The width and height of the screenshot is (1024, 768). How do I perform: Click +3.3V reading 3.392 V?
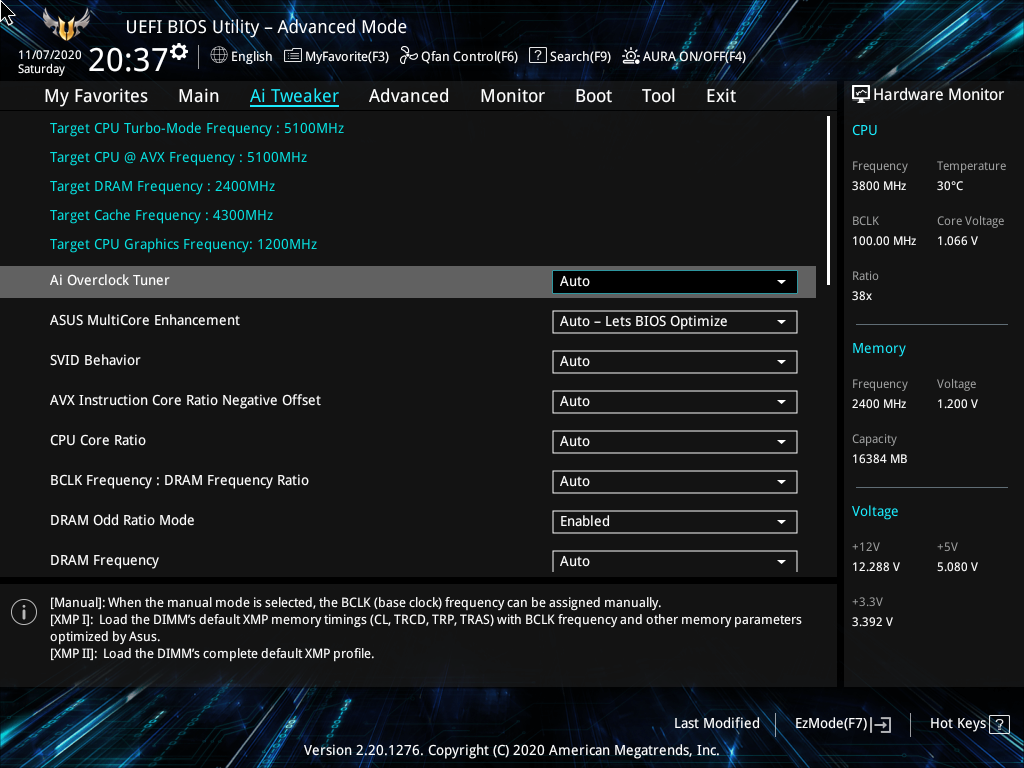click(x=872, y=622)
